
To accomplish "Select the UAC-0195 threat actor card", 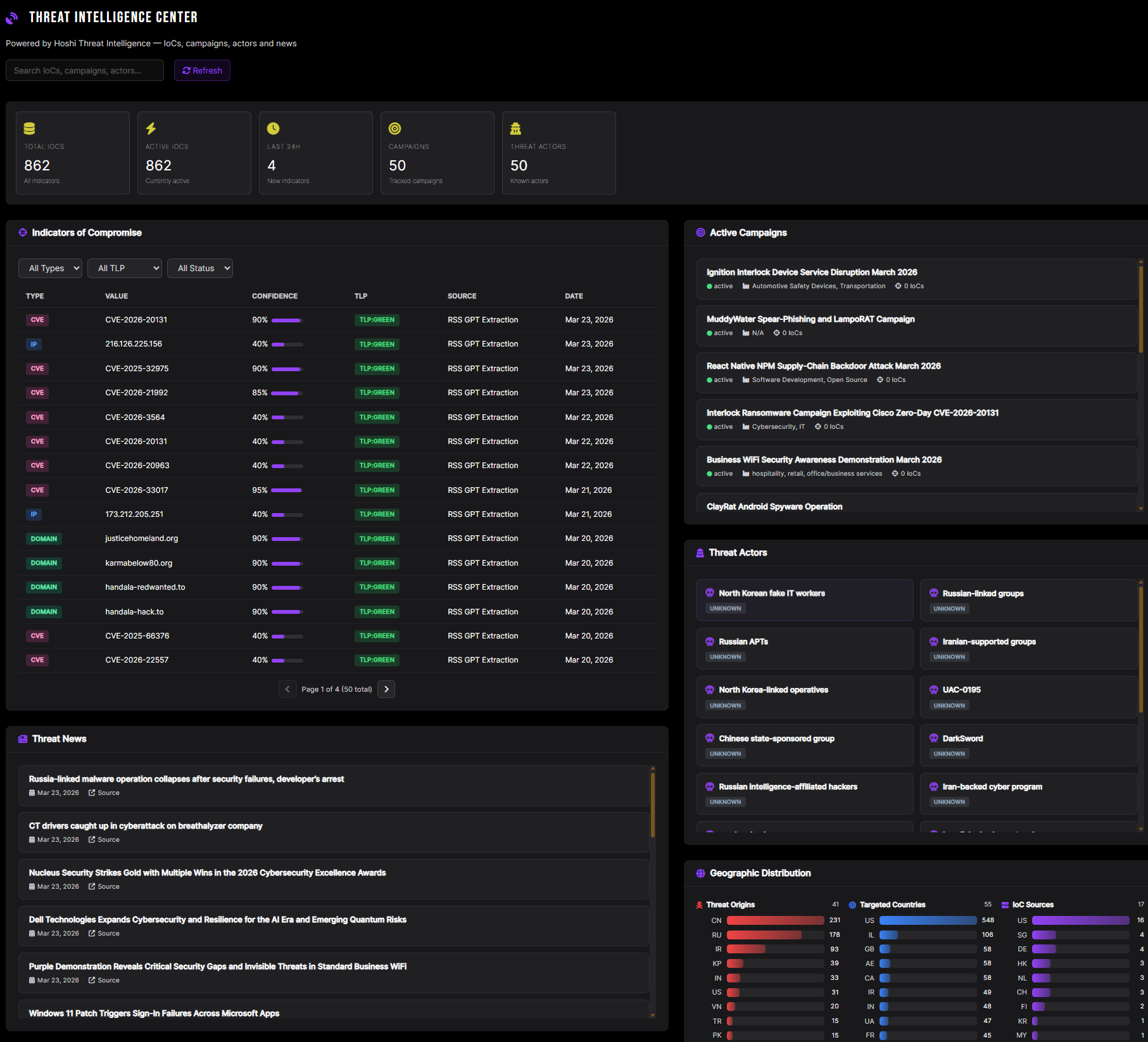I will 1027,697.
